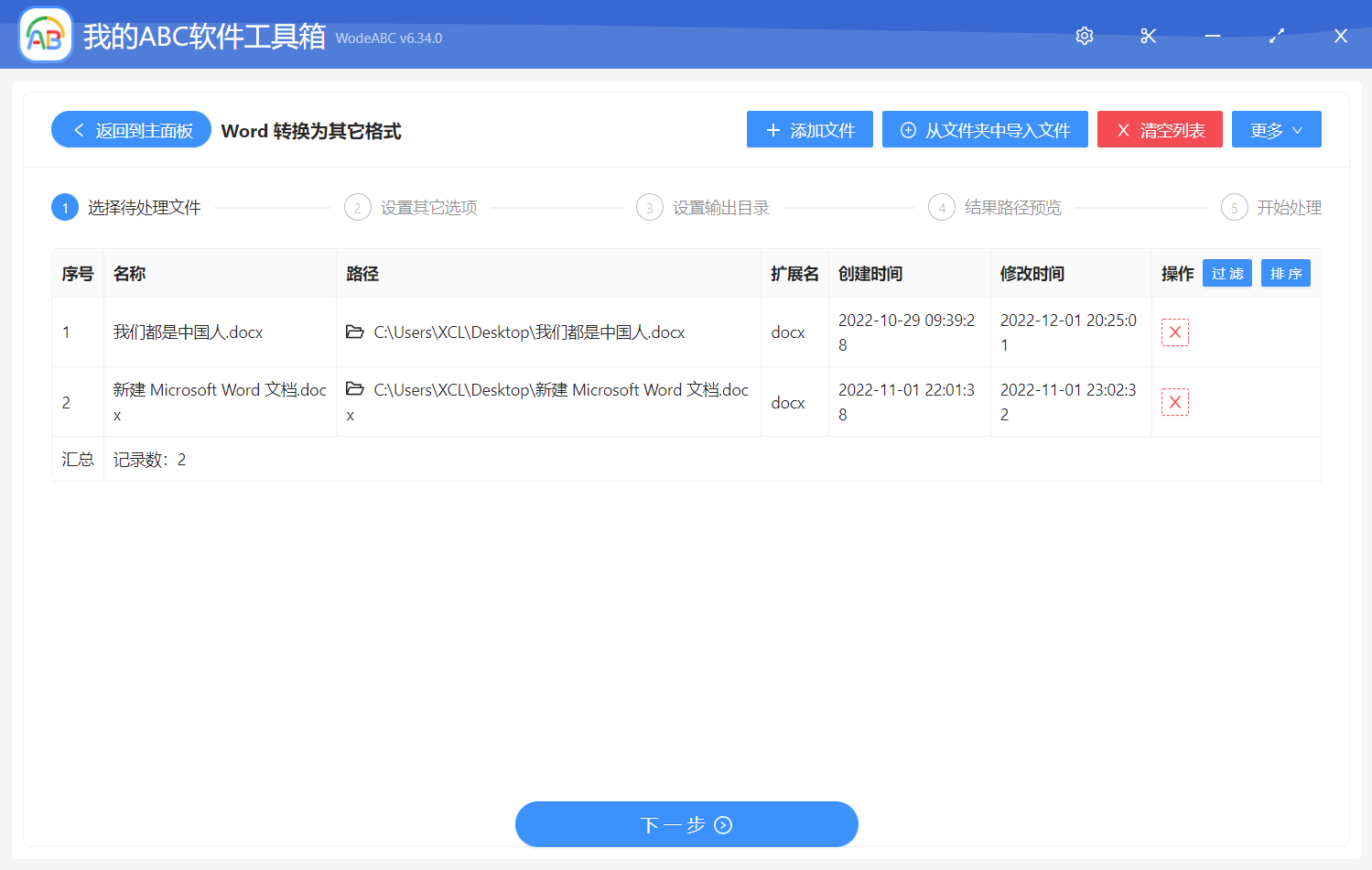
Task: Expand the 更多 dropdown menu
Action: [x=1276, y=130]
